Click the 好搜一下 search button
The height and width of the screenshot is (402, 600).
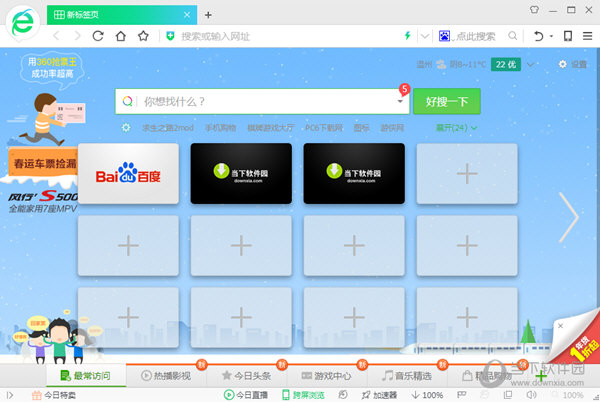(x=447, y=101)
